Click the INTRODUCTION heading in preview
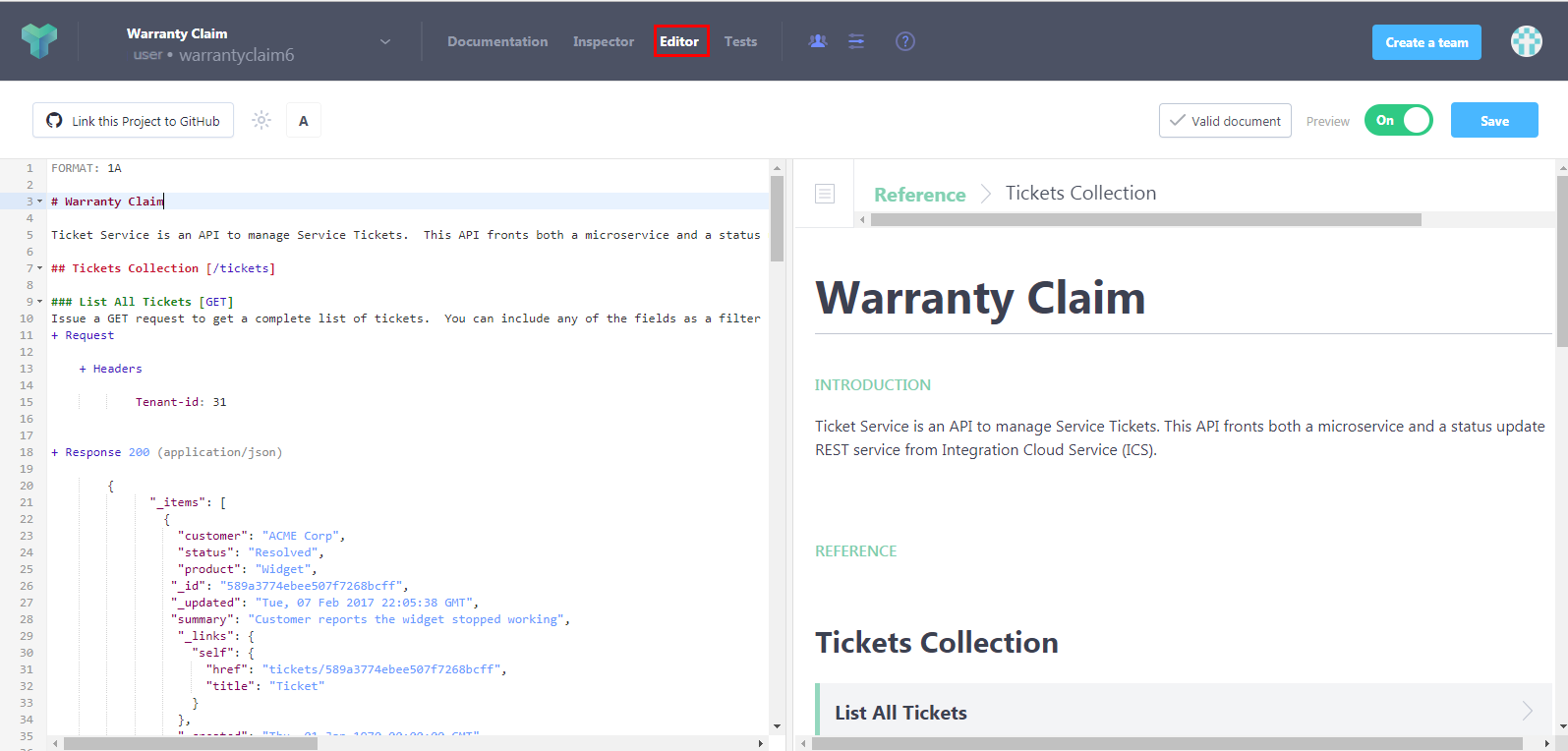This screenshot has height=751, width=1568. tap(873, 385)
